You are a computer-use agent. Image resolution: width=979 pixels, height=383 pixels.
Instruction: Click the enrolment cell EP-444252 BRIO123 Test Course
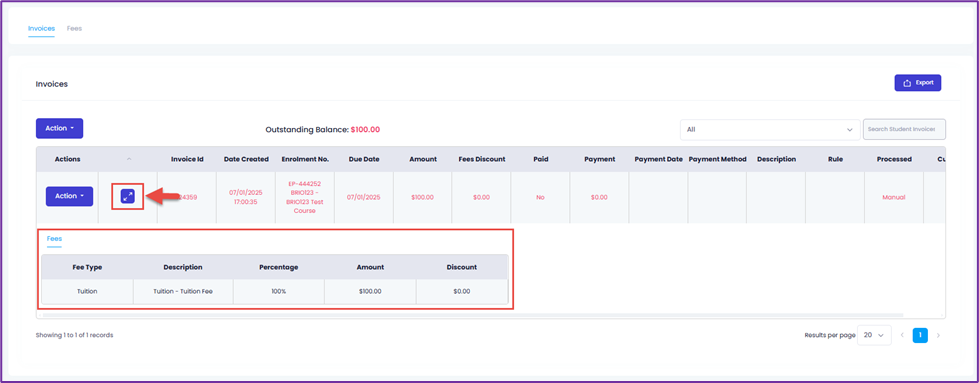(x=305, y=197)
